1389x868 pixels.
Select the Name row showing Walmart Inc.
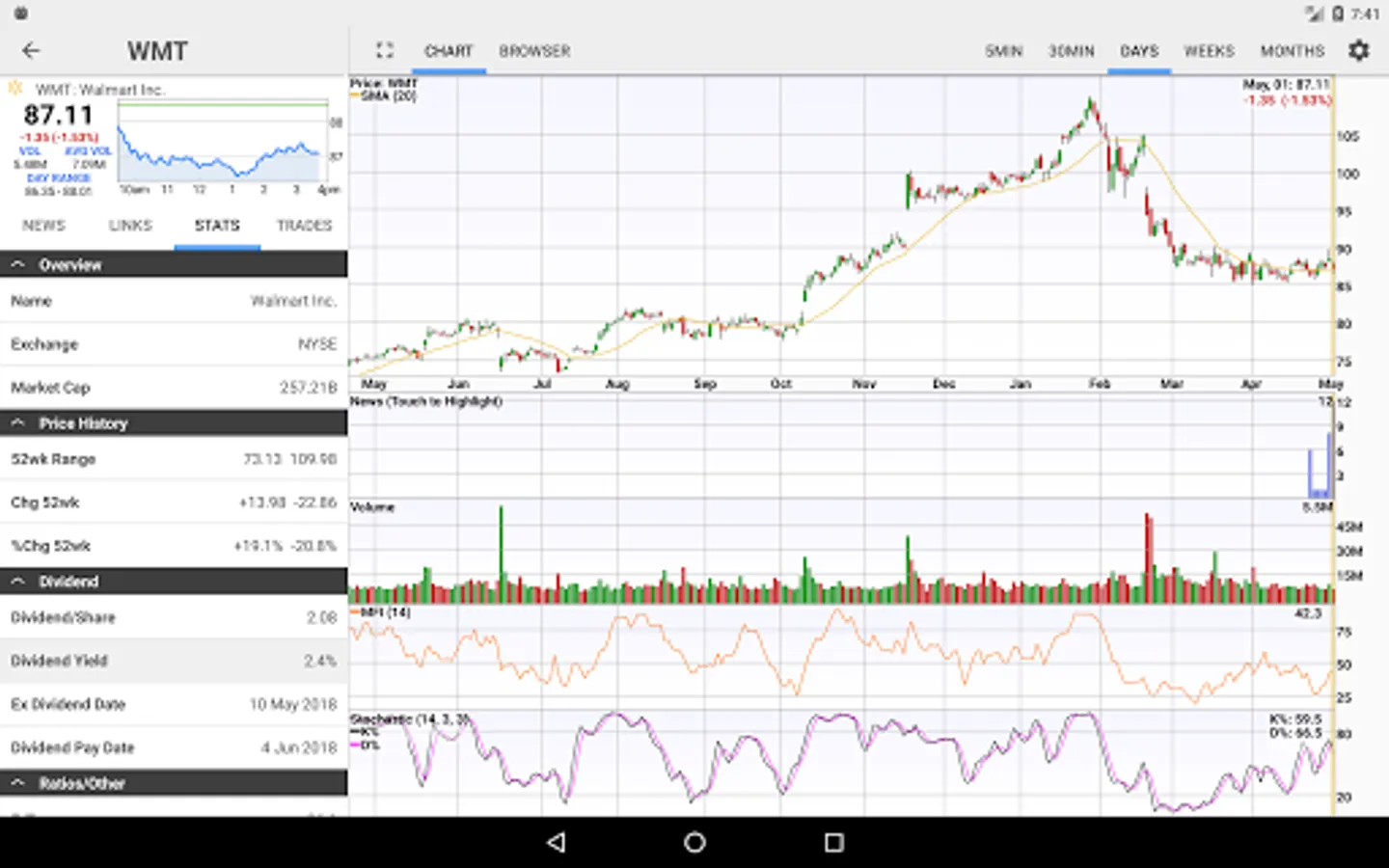point(174,301)
